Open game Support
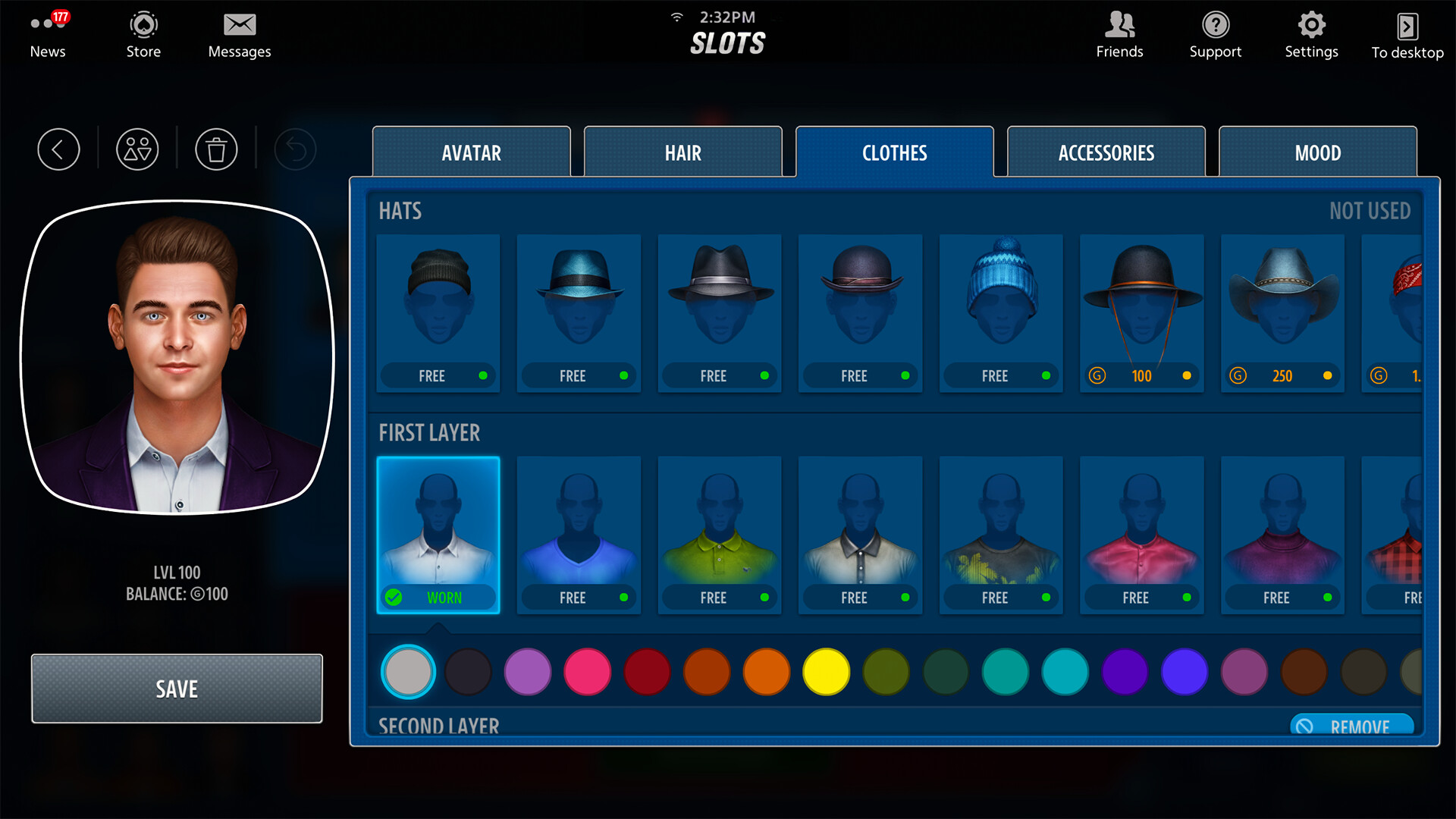The width and height of the screenshot is (1456, 819). point(1215,34)
